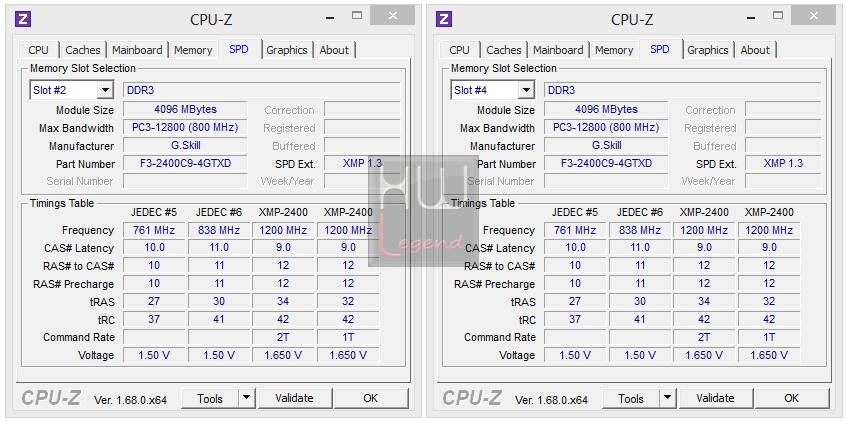Click Validate button in right window
This screenshot has height=422, width=847.
[715, 398]
